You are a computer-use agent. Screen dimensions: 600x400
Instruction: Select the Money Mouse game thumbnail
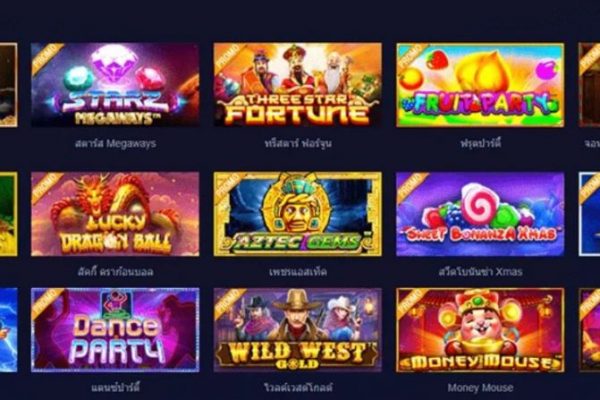click(x=480, y=330)
